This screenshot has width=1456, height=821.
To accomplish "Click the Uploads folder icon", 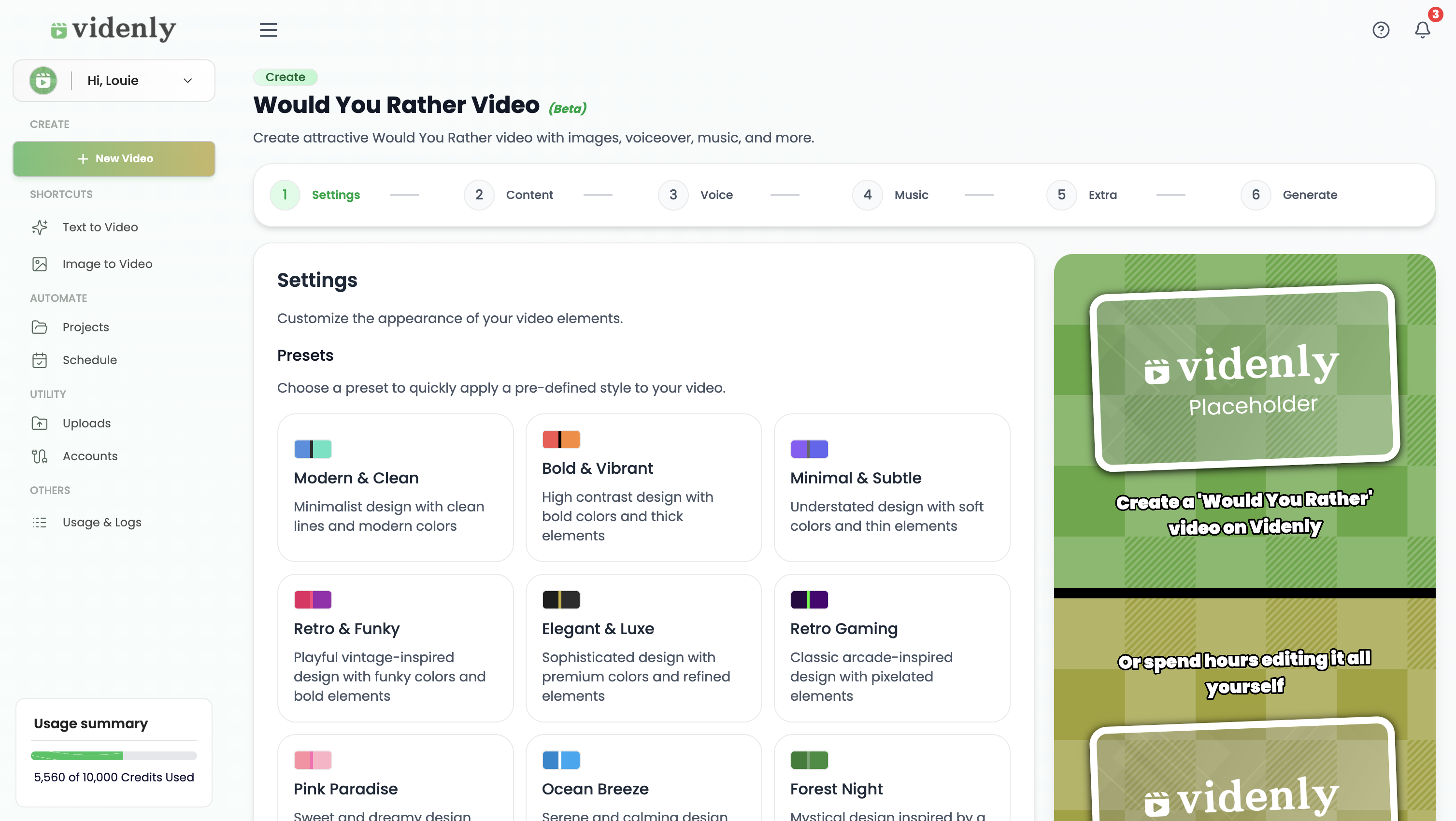I will [40, 423].
